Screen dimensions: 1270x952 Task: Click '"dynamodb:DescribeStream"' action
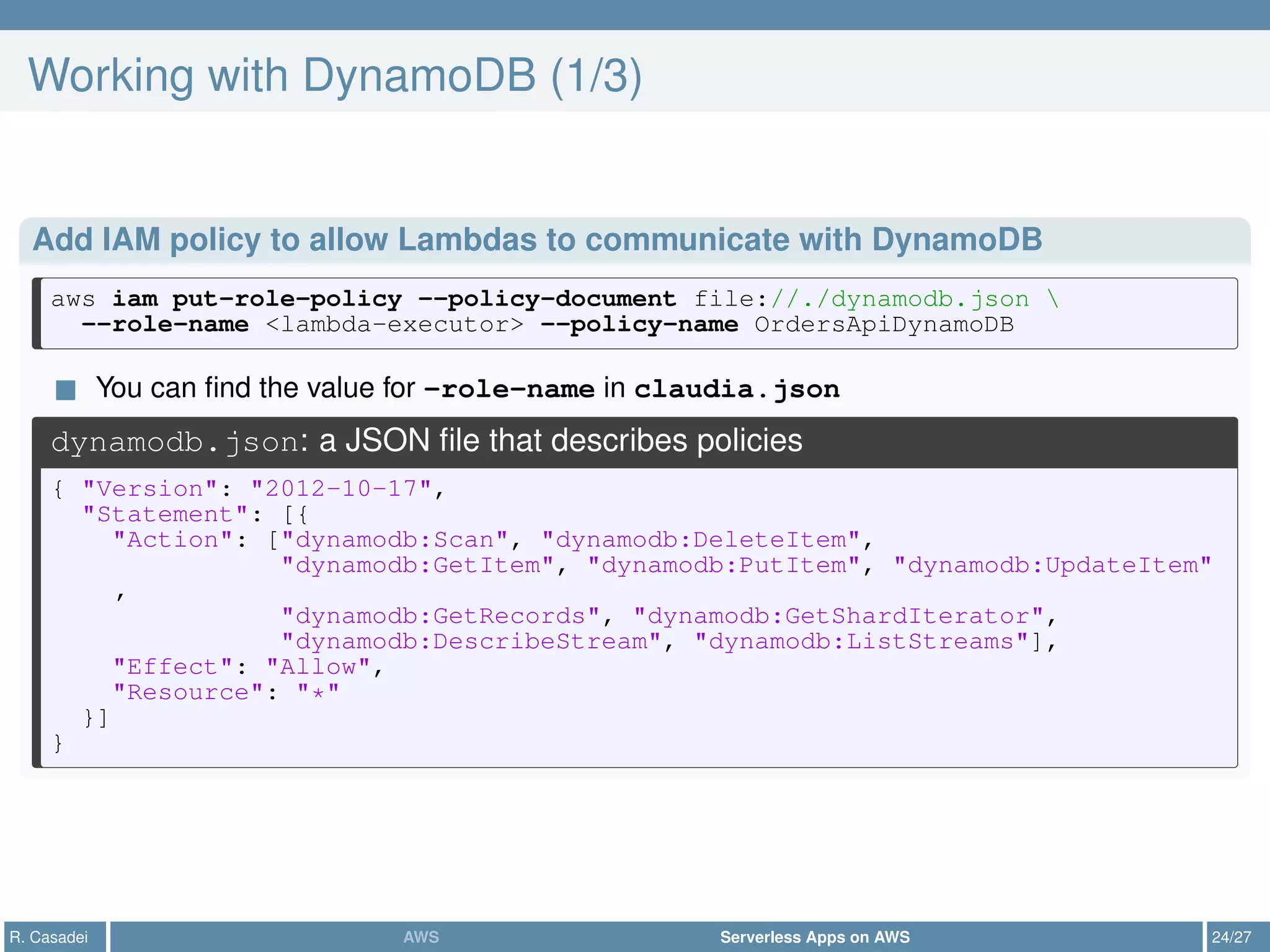pos(471,641)
